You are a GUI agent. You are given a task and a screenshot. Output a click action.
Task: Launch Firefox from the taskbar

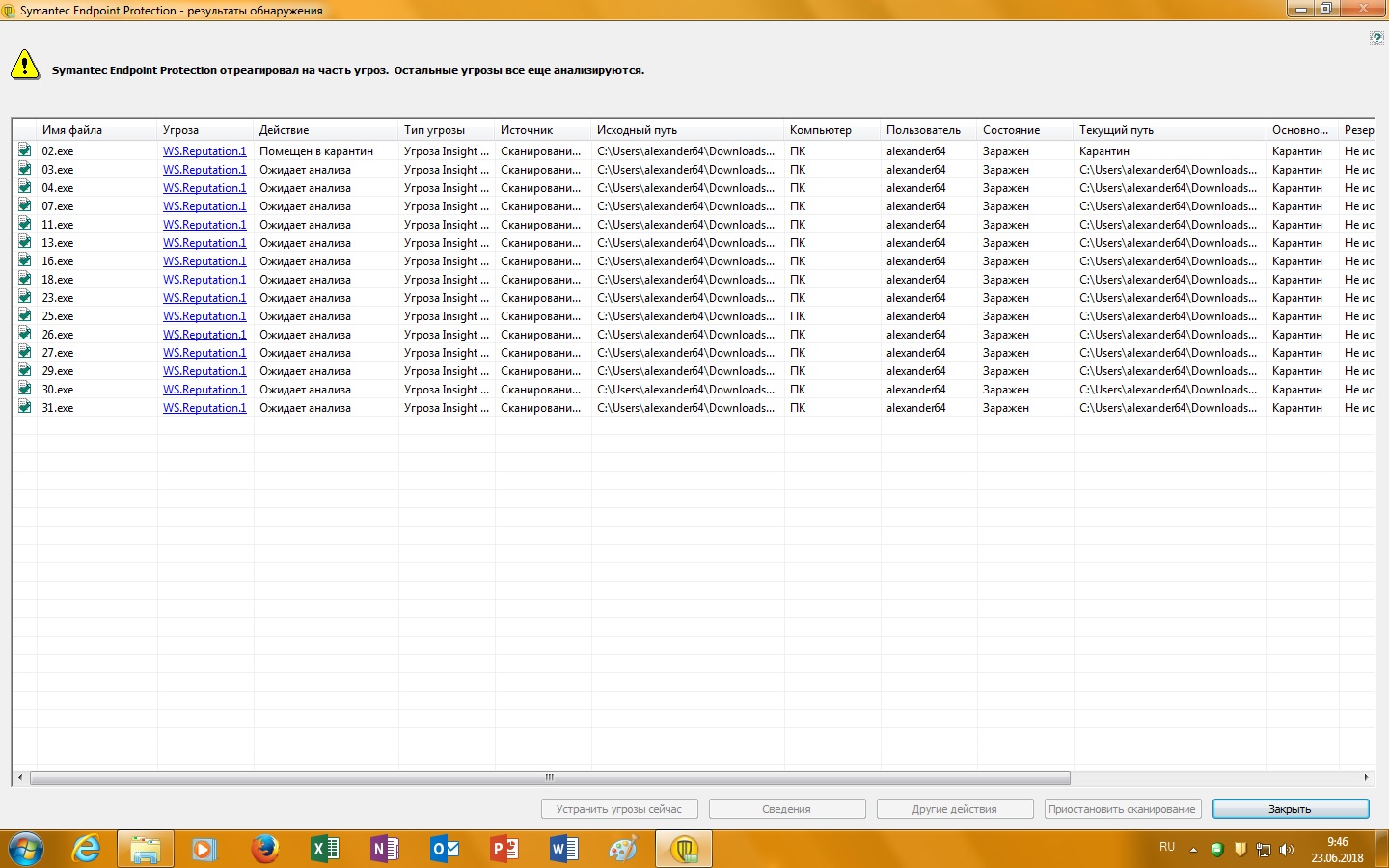click(264, 850)
